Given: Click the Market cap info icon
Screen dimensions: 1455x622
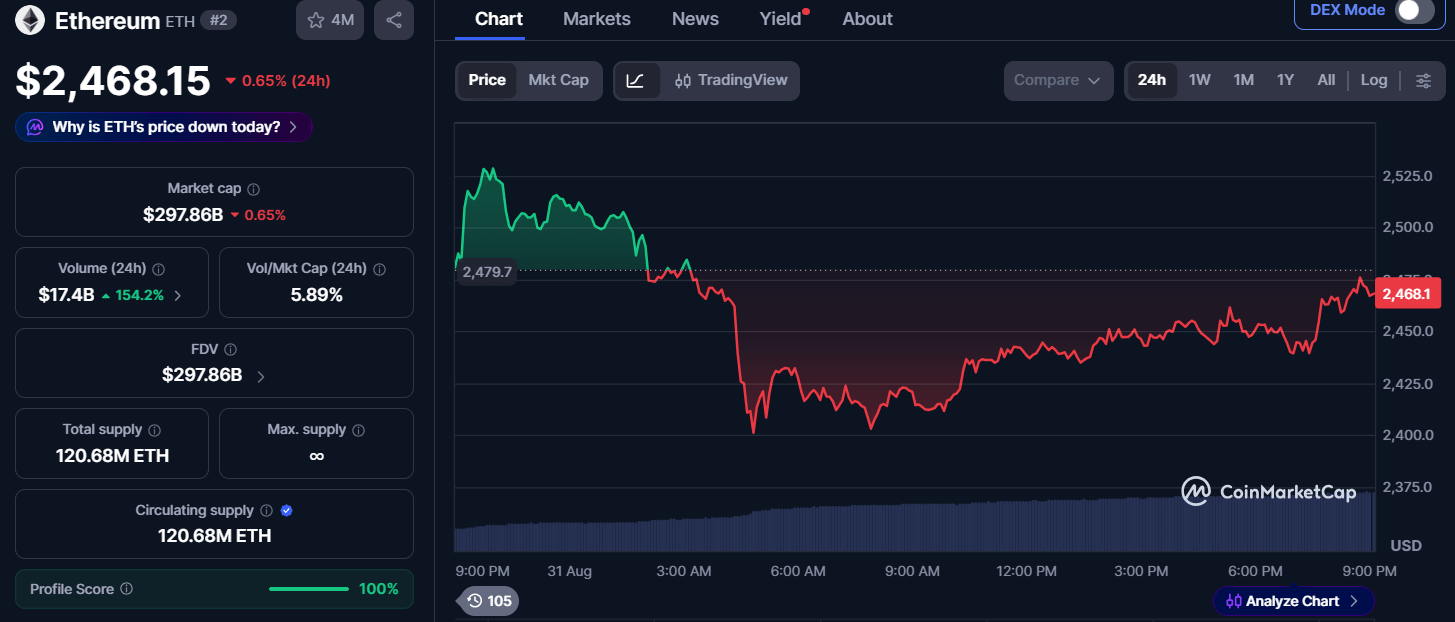Looking at the screenshot, I should 254,189.
